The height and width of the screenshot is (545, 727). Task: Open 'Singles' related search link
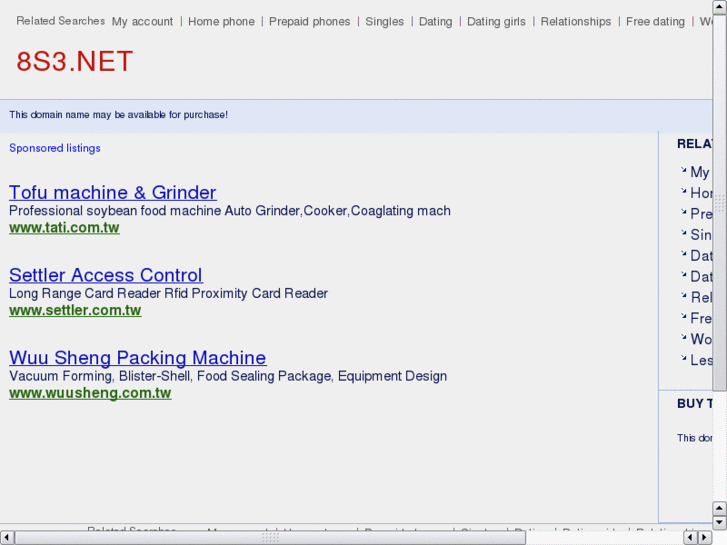(x=384, y=22)
